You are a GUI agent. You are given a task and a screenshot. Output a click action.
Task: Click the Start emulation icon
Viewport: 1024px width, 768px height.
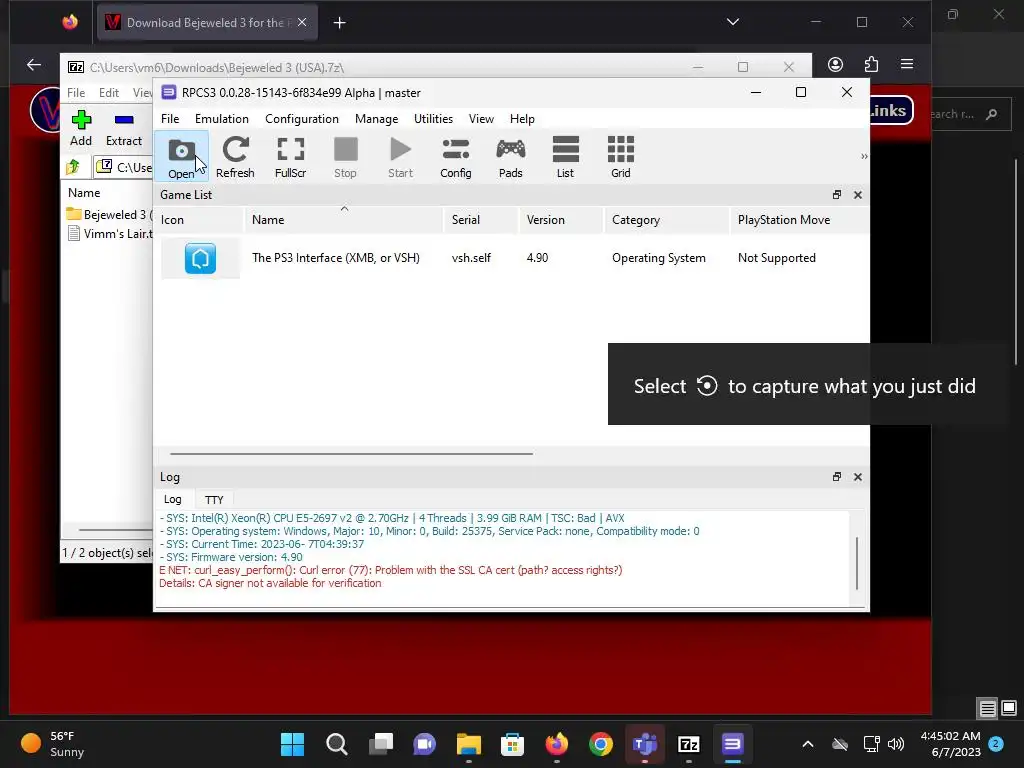(400, 157)
